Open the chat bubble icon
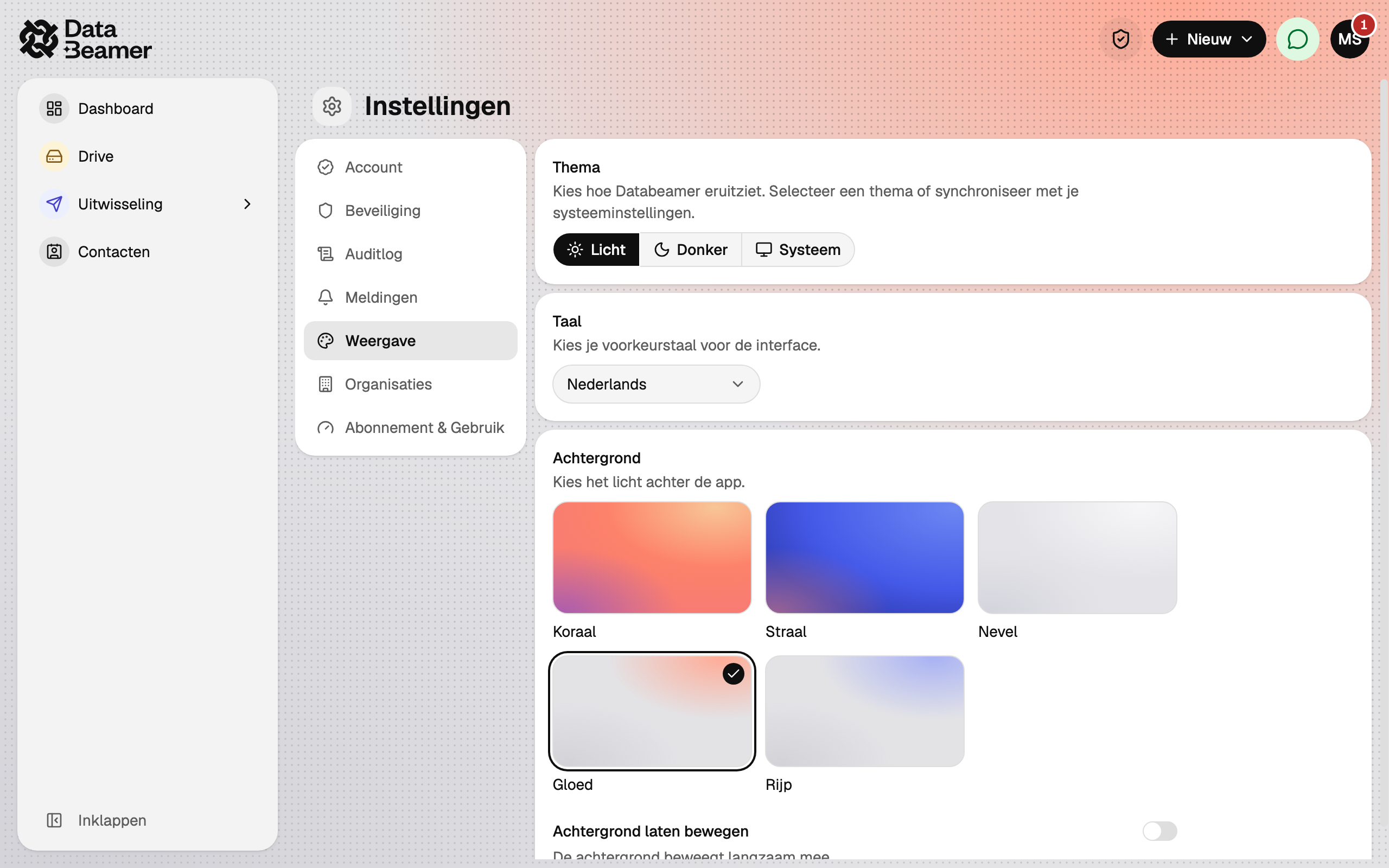Image resolution: width=1389 pixels, height=868 pixels. (1297, 39)
